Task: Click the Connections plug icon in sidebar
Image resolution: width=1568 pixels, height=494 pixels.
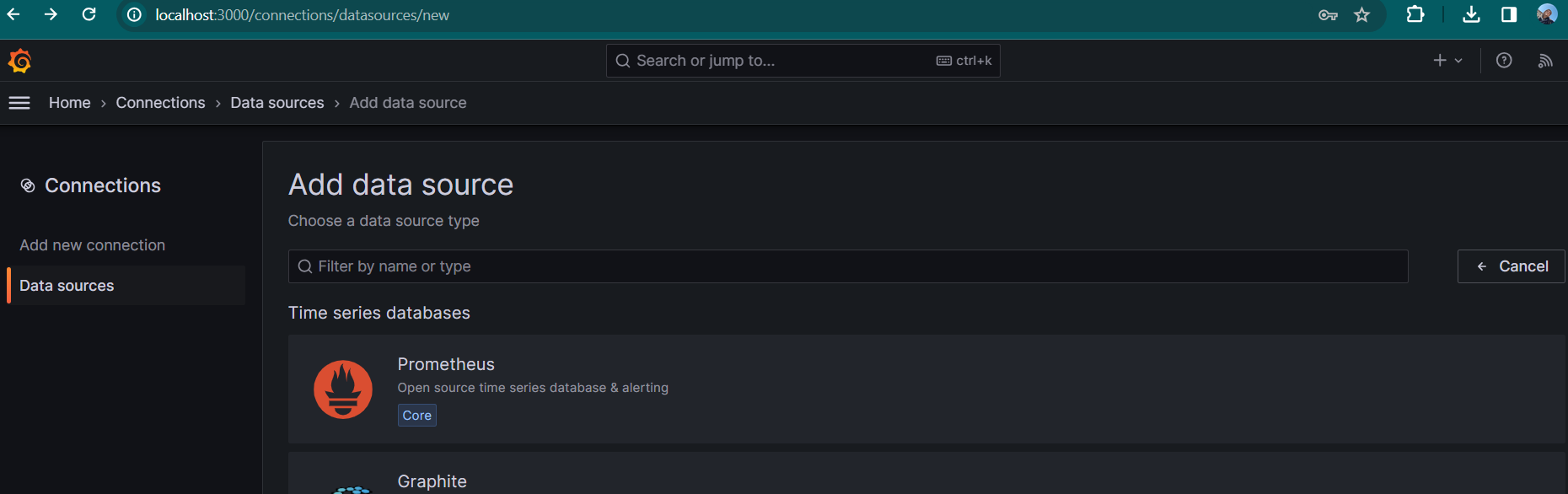Action: (28, 185)
